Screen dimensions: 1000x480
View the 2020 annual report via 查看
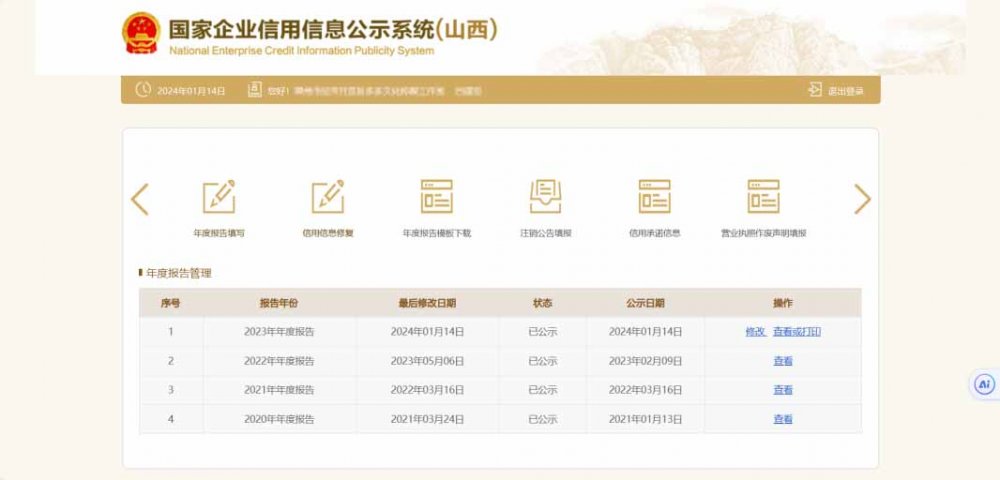tap(782, 419)
